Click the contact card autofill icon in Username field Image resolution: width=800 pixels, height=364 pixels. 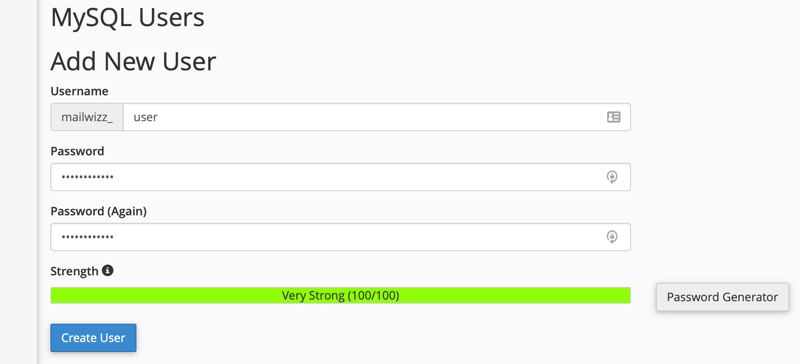[x=613, y=117]
